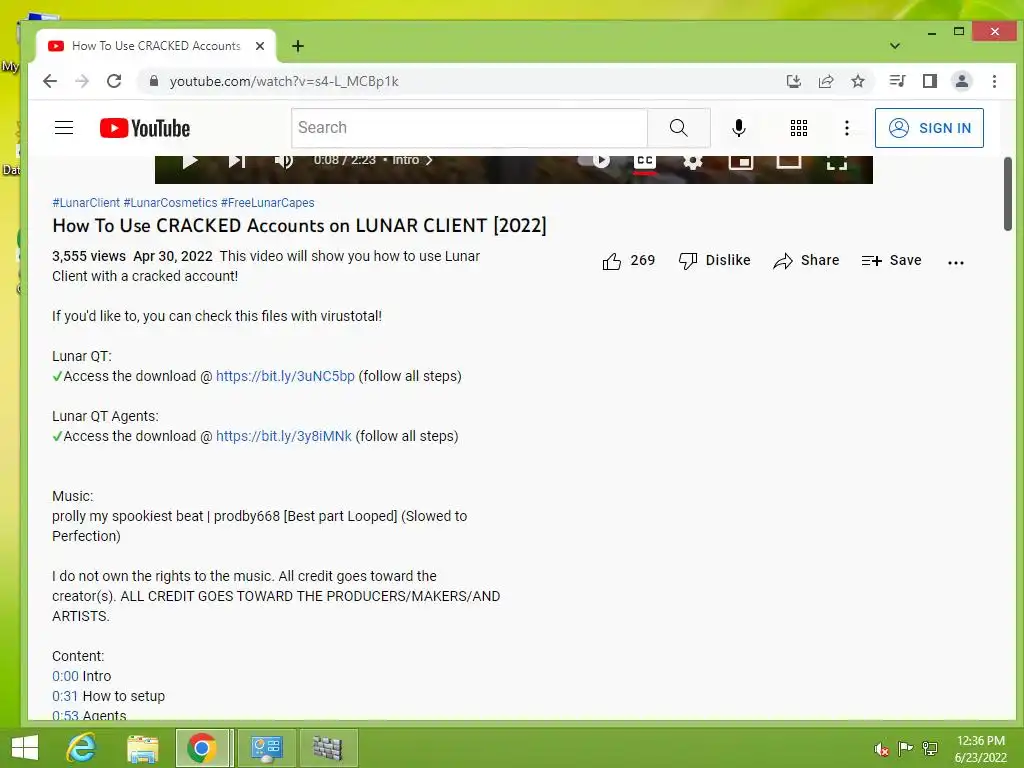Screen dimensions: 1024x768
Task: Open a new browser tab
Action: pos(298,46)
